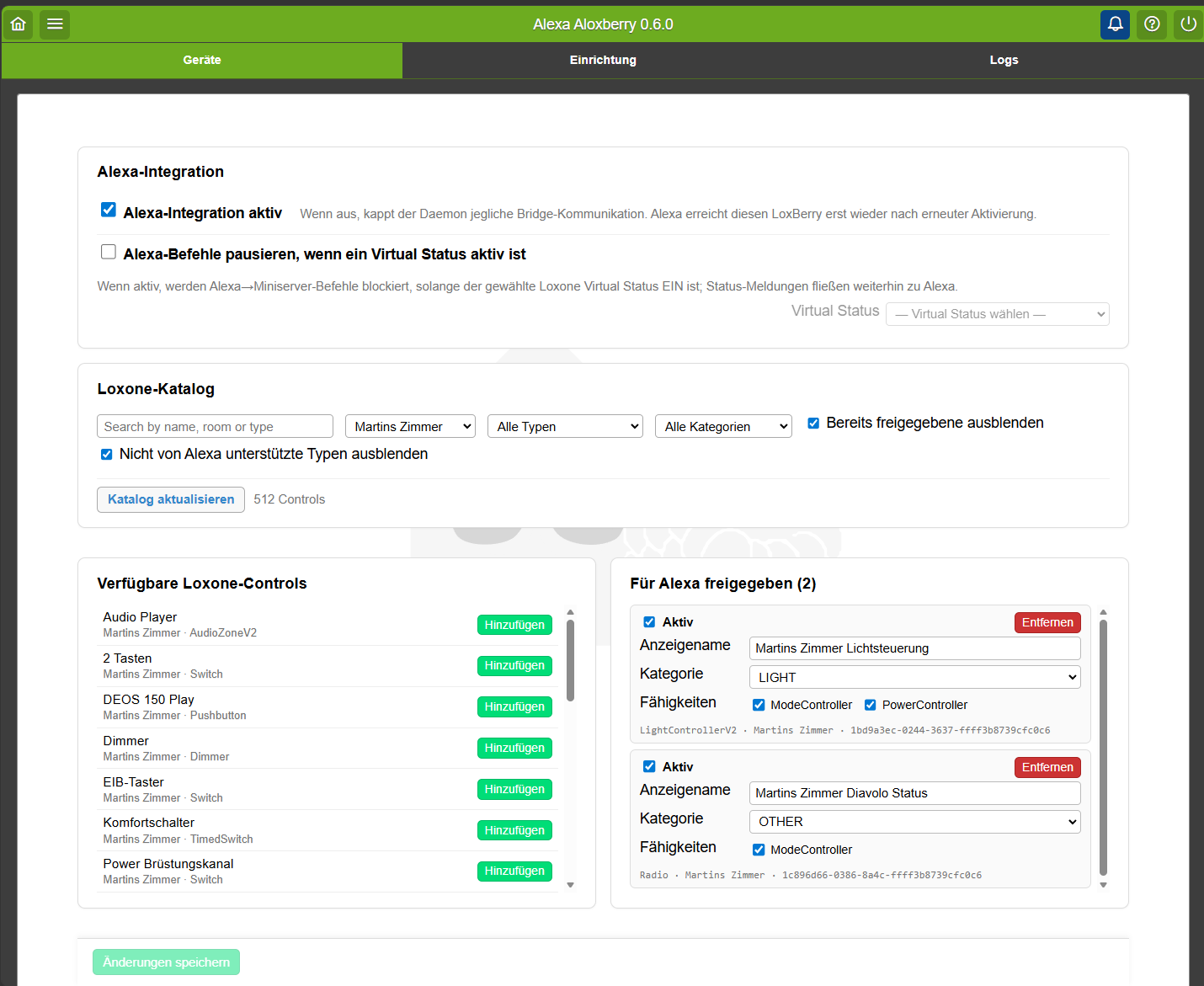
Task: Add Power Brüstungskanal switch
Action: [x=514, y=871]
